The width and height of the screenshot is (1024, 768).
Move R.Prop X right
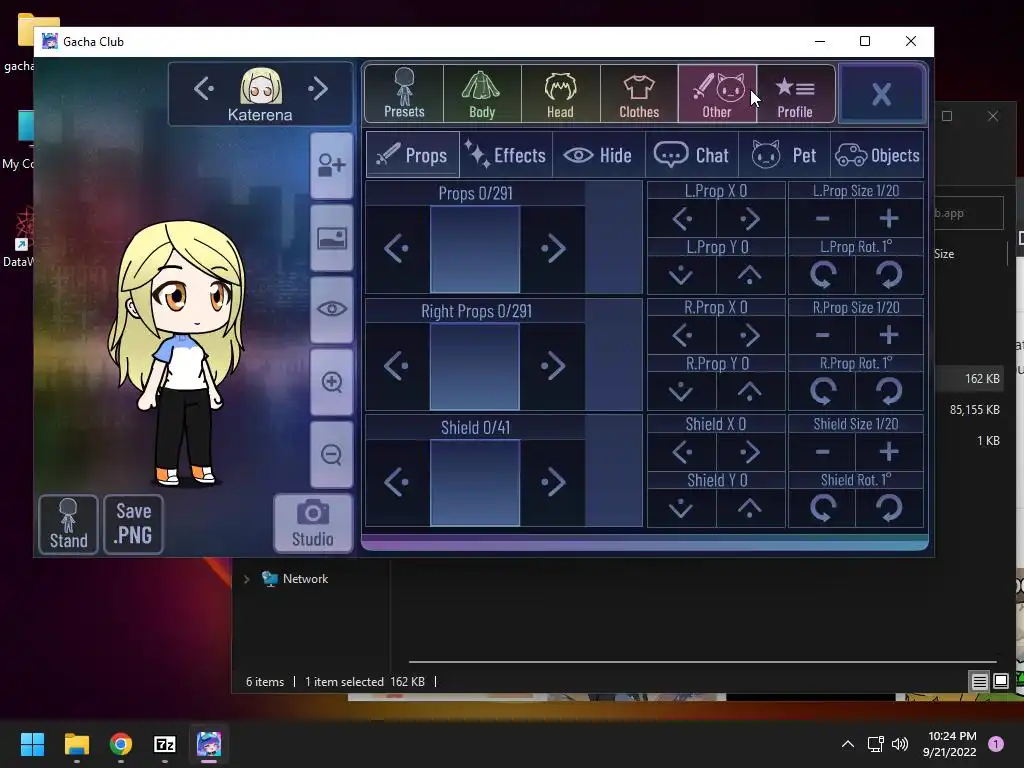[x=750, y=336]
